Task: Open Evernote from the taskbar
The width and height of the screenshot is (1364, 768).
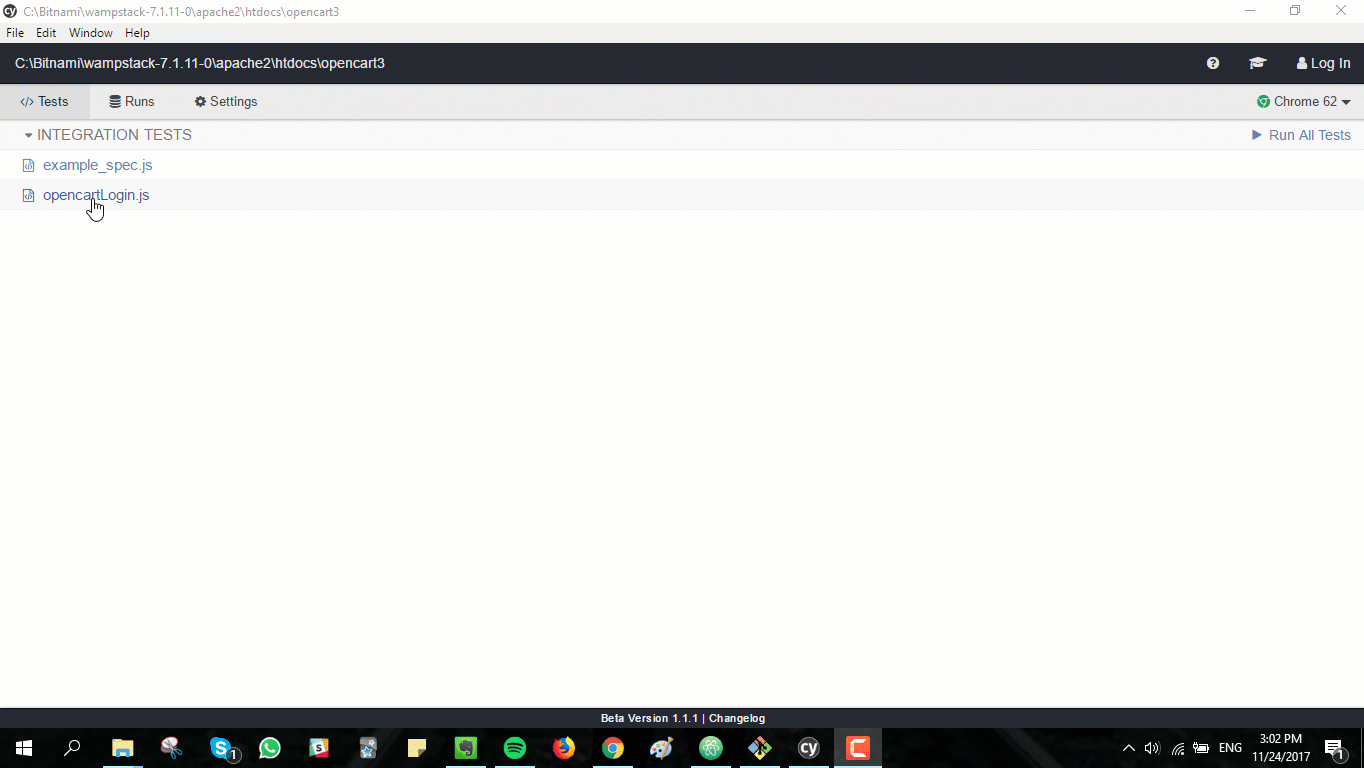Action: click(x=466, y=748)
